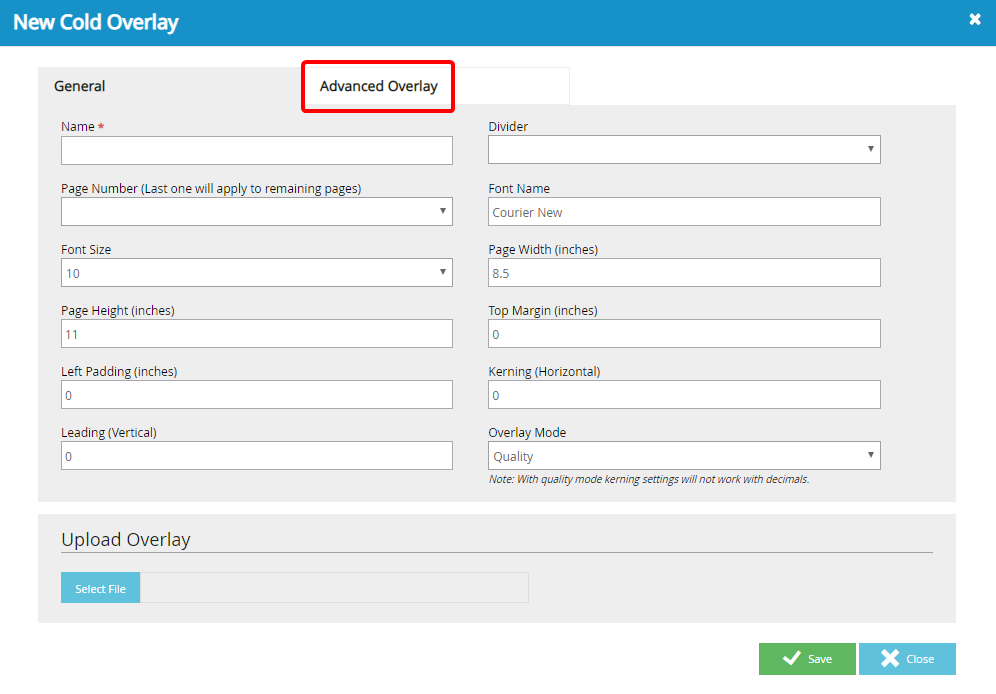Select the Leading (Vertical) field

256,456
